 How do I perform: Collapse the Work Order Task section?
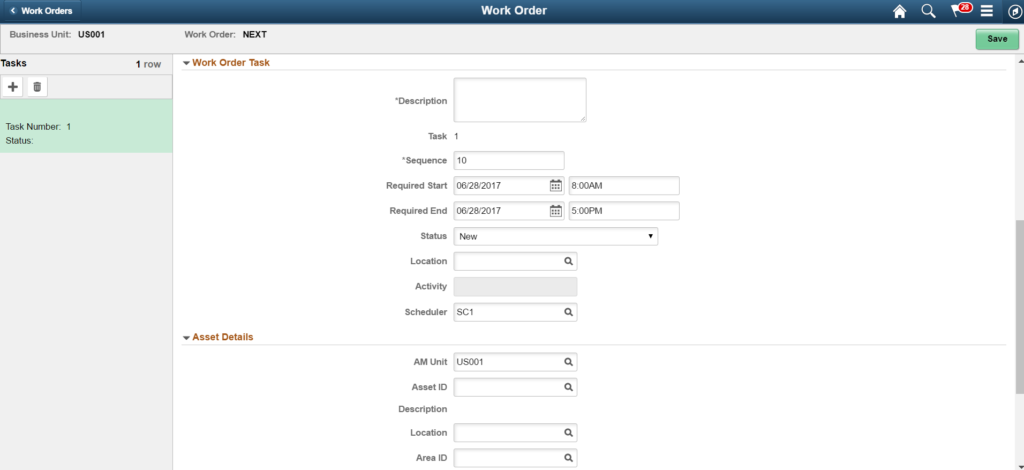click(x=187, y=63)
